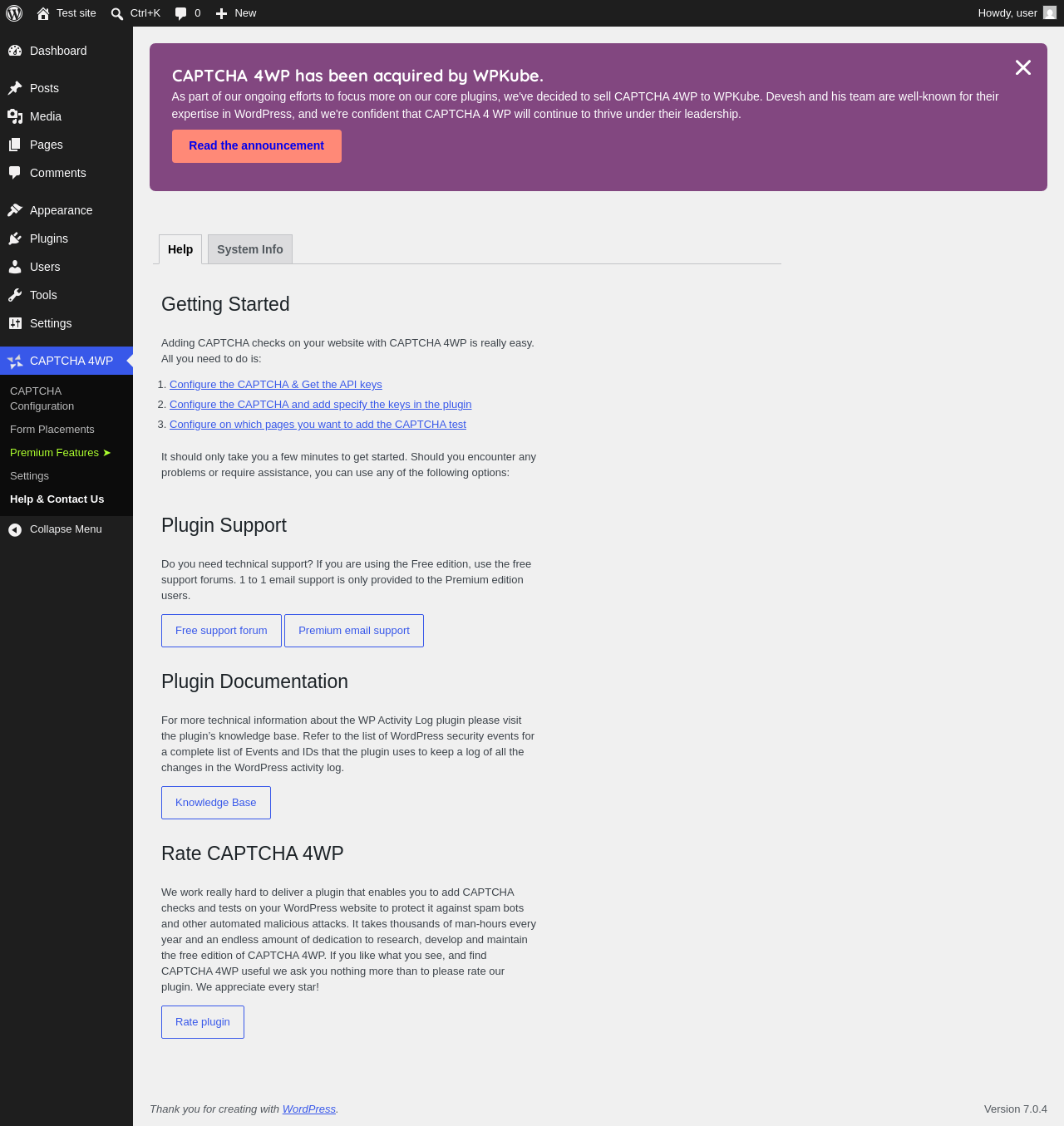This screenshot has width=1064, height=1126.
Task: Click the Test site name in admin bar
Action: pos(76,13)
